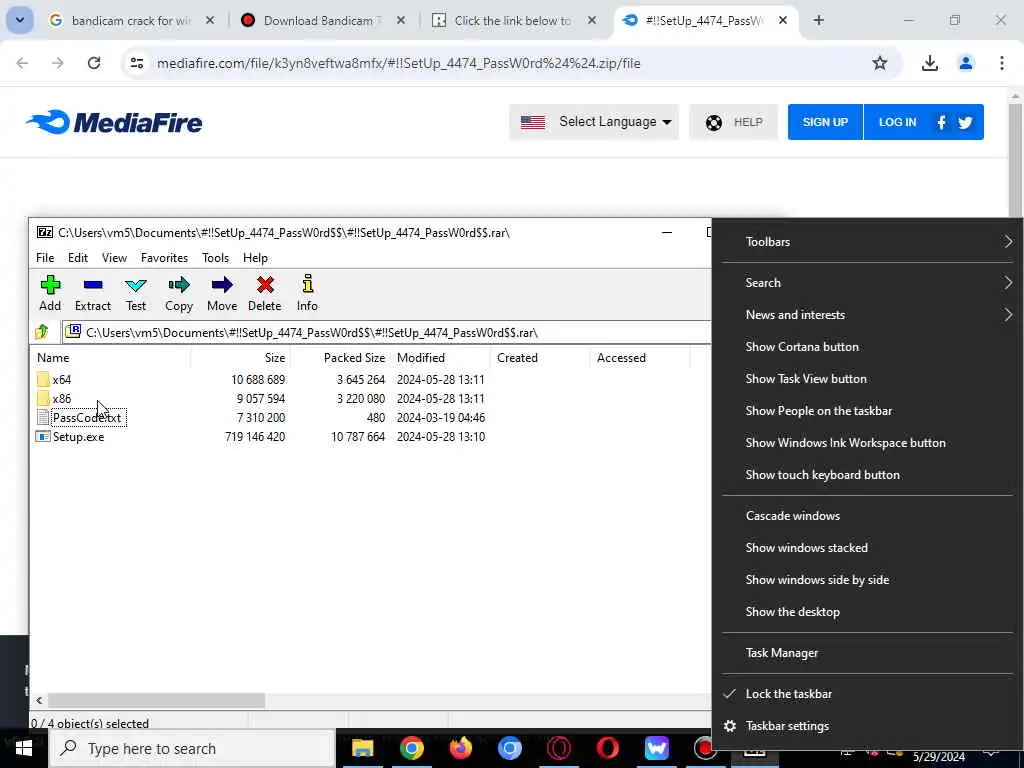Select the x64 folder

61,379
